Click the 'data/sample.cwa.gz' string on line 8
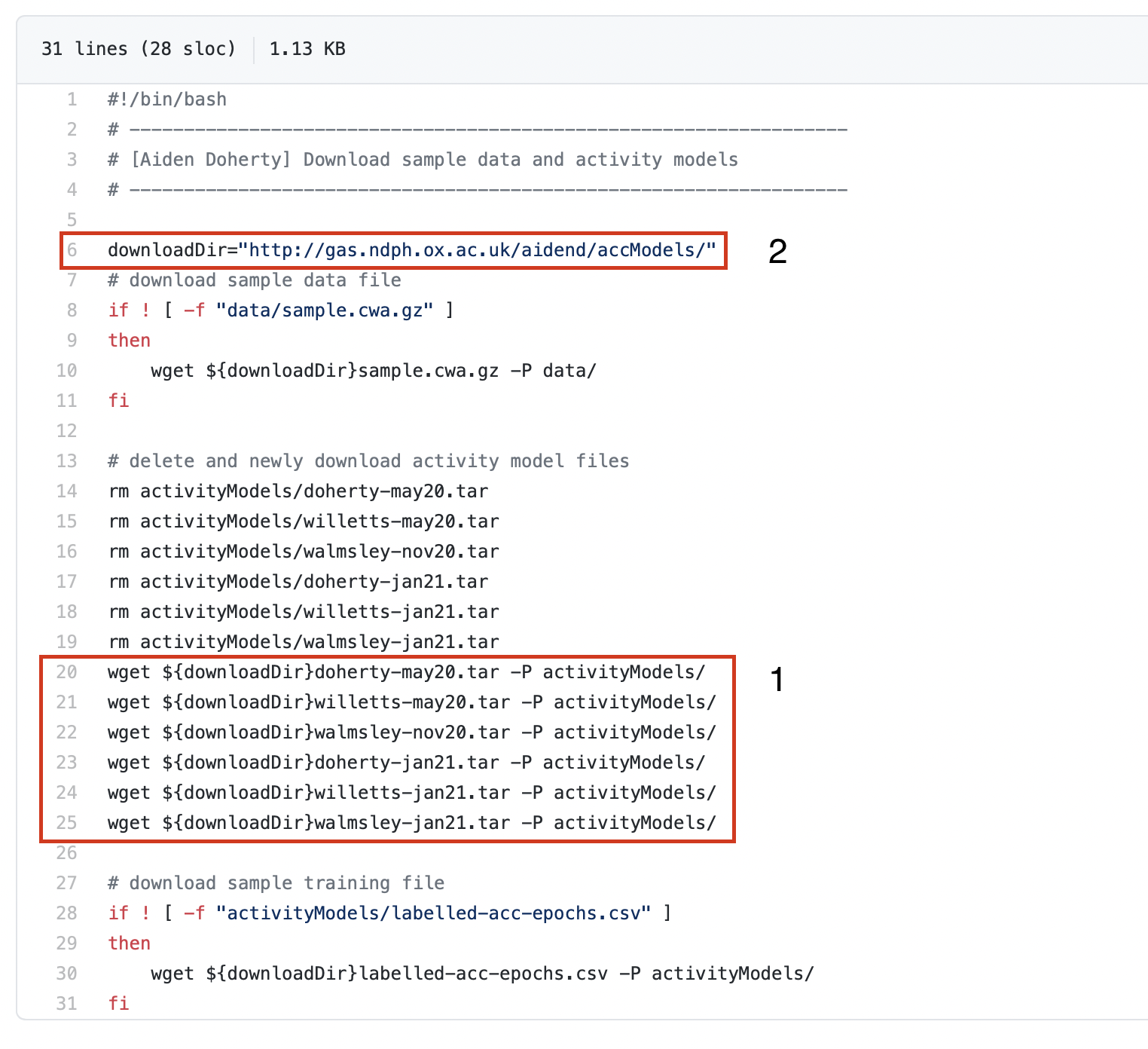Image resolution: width=1148 pixels, height=1049 pixels. coord(325,310)
